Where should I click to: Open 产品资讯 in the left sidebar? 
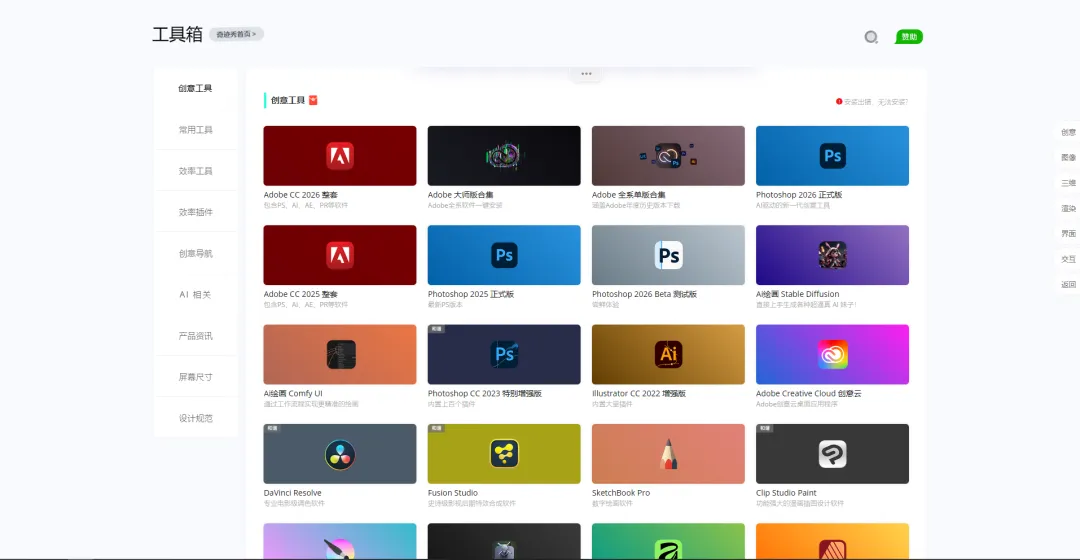coord(195,335)
